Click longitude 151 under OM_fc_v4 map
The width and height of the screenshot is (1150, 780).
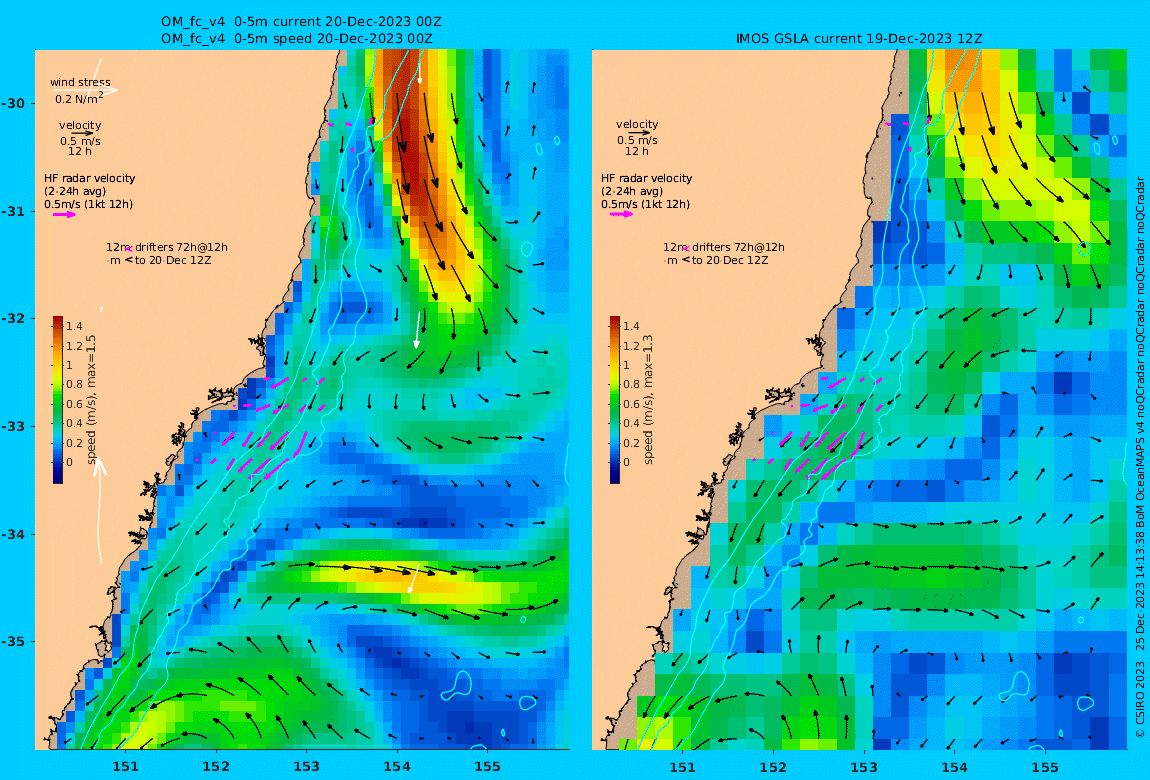[125, 768]
